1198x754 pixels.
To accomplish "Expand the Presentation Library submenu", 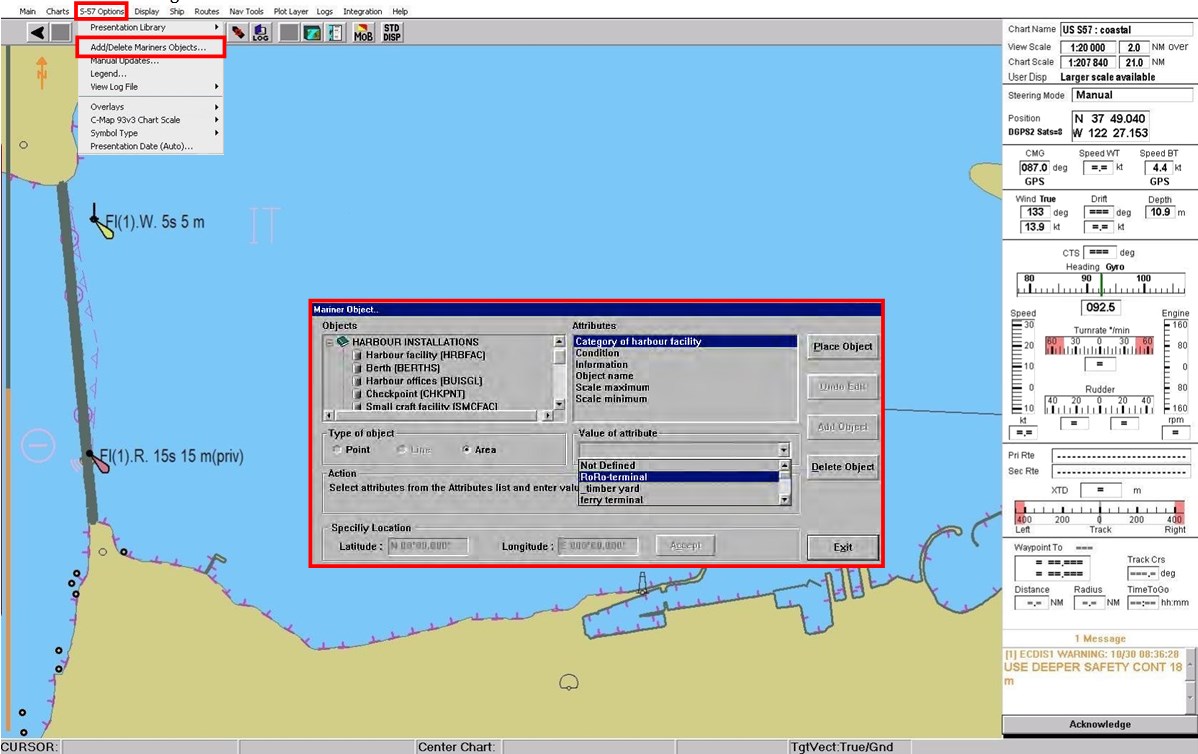I will [151, 28].
